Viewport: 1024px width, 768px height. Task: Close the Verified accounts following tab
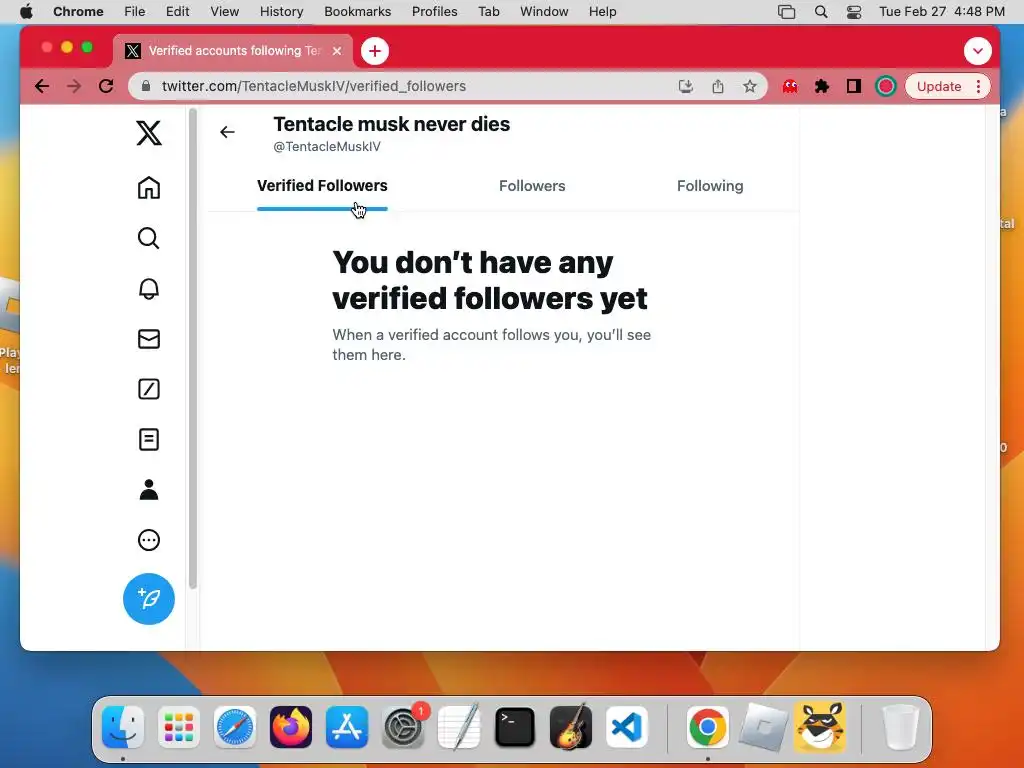point(337,51)
